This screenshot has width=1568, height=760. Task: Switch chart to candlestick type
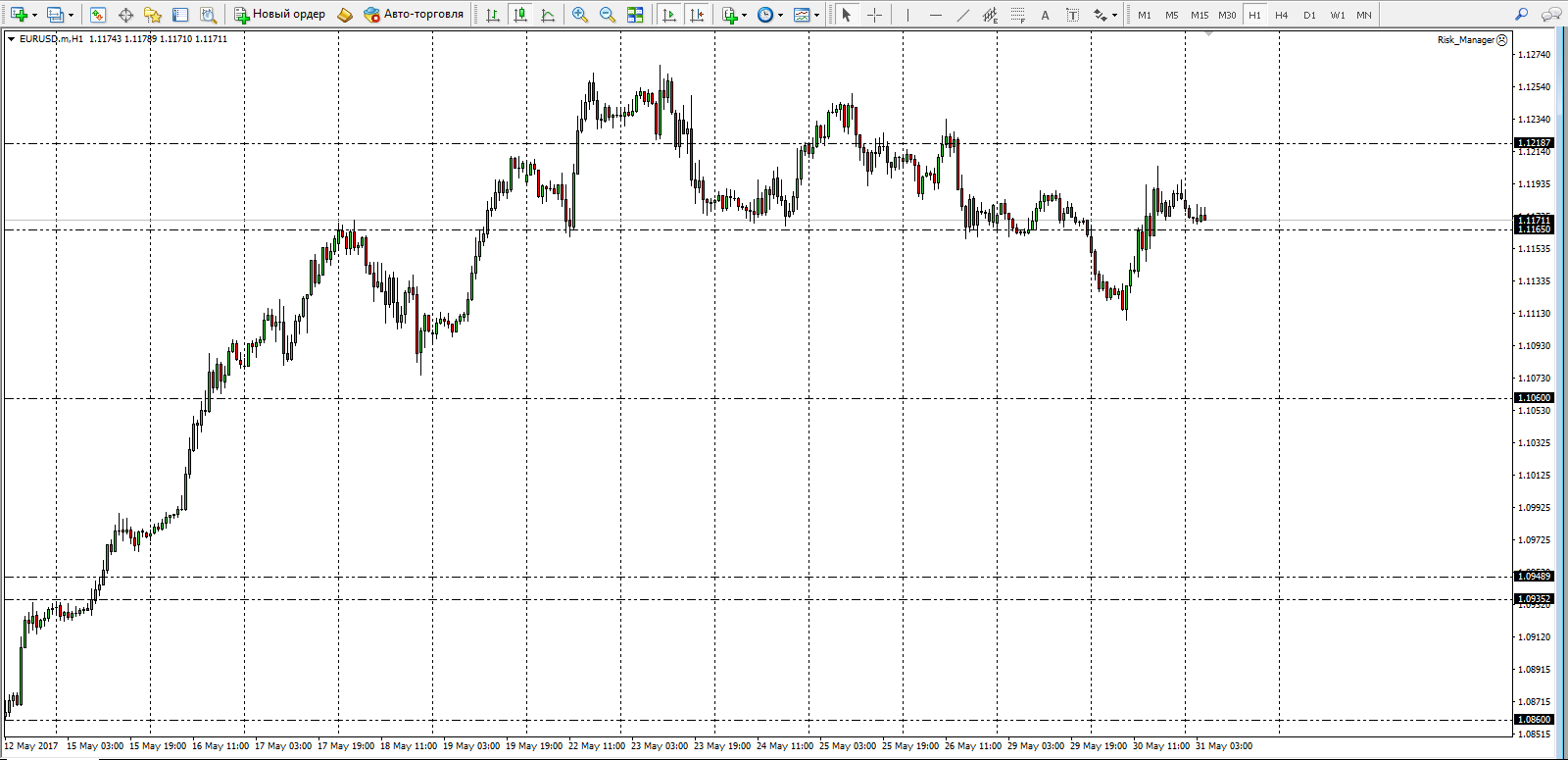520,15
